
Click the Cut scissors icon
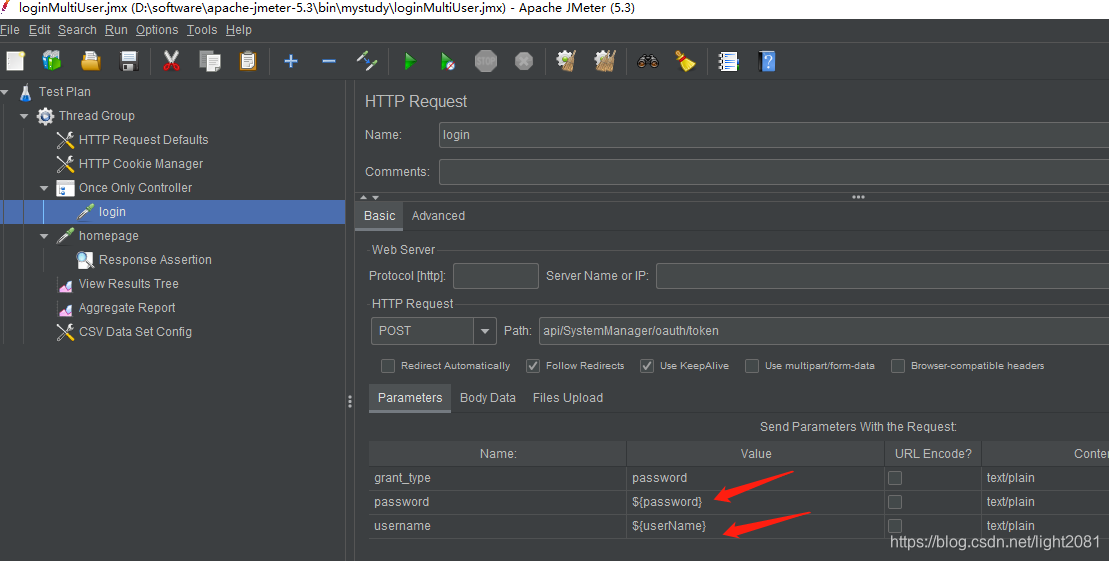[171, 61]
